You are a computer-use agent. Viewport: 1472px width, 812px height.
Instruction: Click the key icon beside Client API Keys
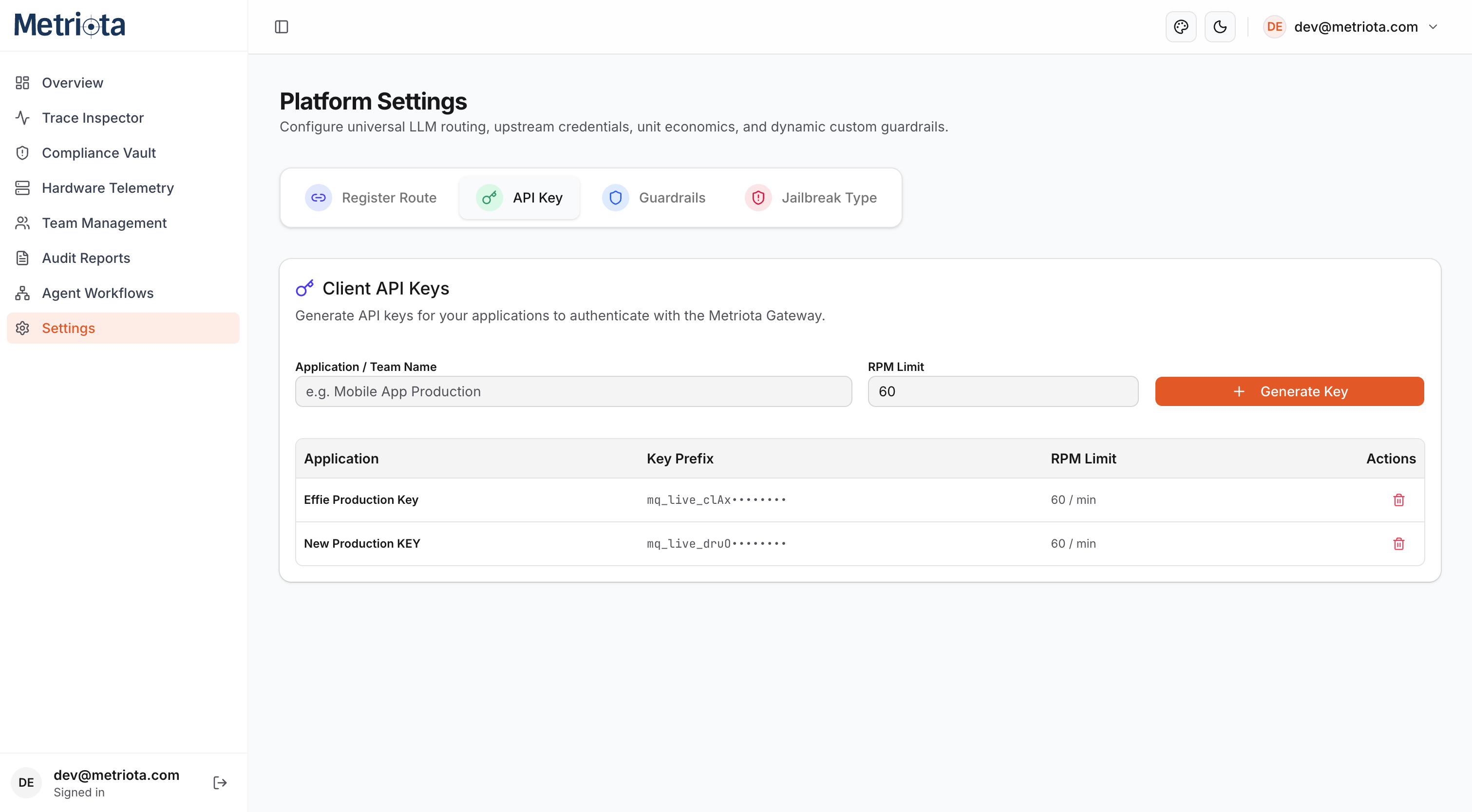(x=304, y=288)
